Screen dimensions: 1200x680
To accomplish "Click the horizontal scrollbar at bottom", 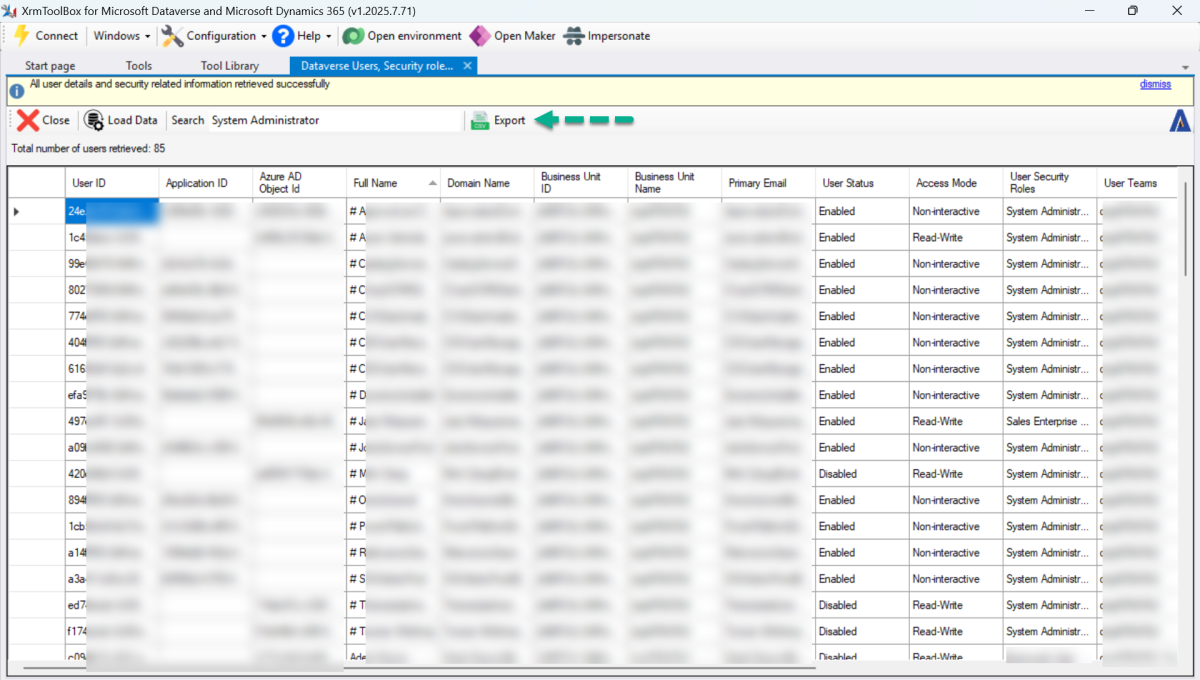I will click(420, 667).
